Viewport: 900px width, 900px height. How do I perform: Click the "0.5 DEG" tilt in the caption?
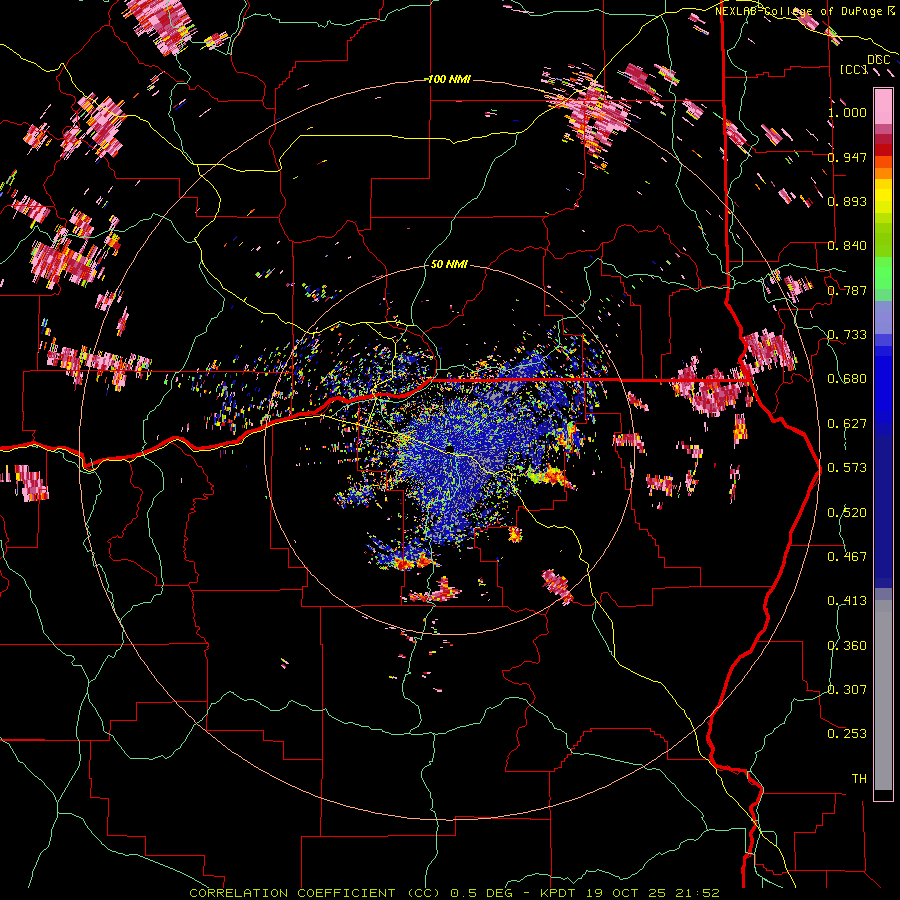pos(480,893)
